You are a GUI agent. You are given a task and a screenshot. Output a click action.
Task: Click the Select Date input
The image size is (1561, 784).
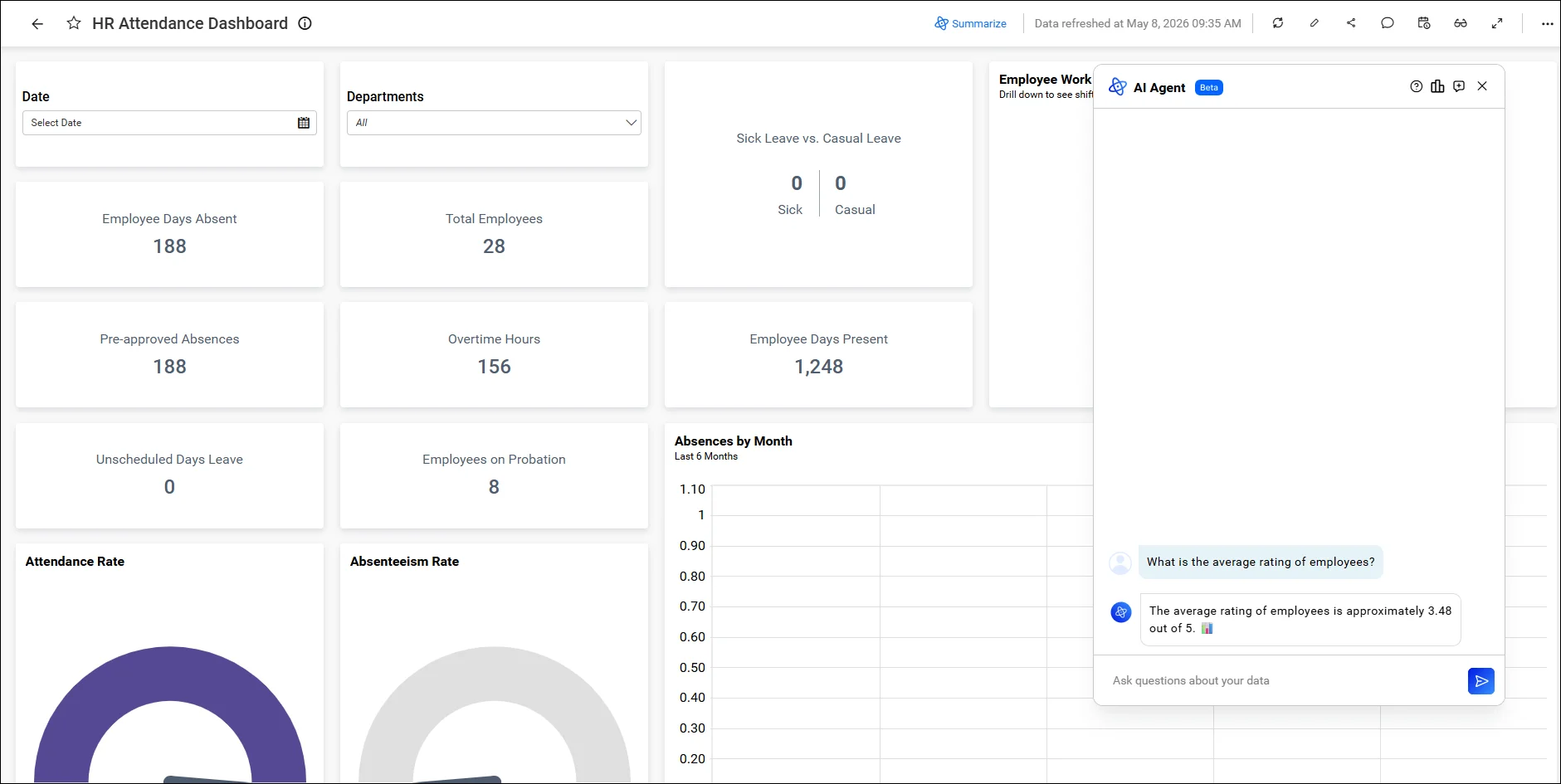pyautogui.click(x=169, y=123)
